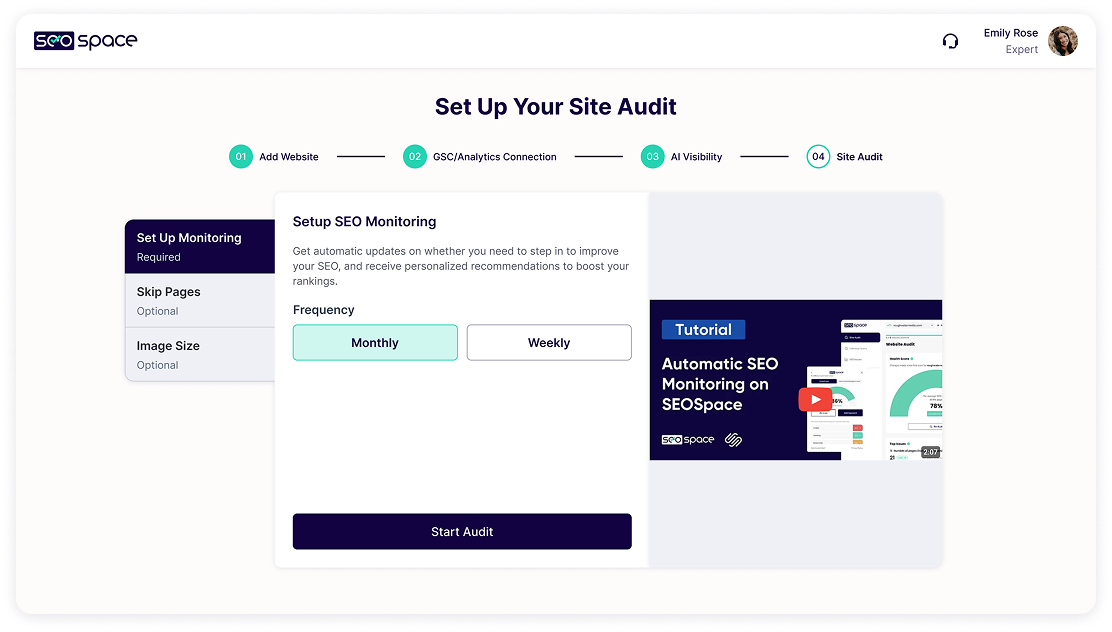The height and width of the screenshot is (632, 1112).
Task: Open the Image Size tab
Action: pos(200,355)
